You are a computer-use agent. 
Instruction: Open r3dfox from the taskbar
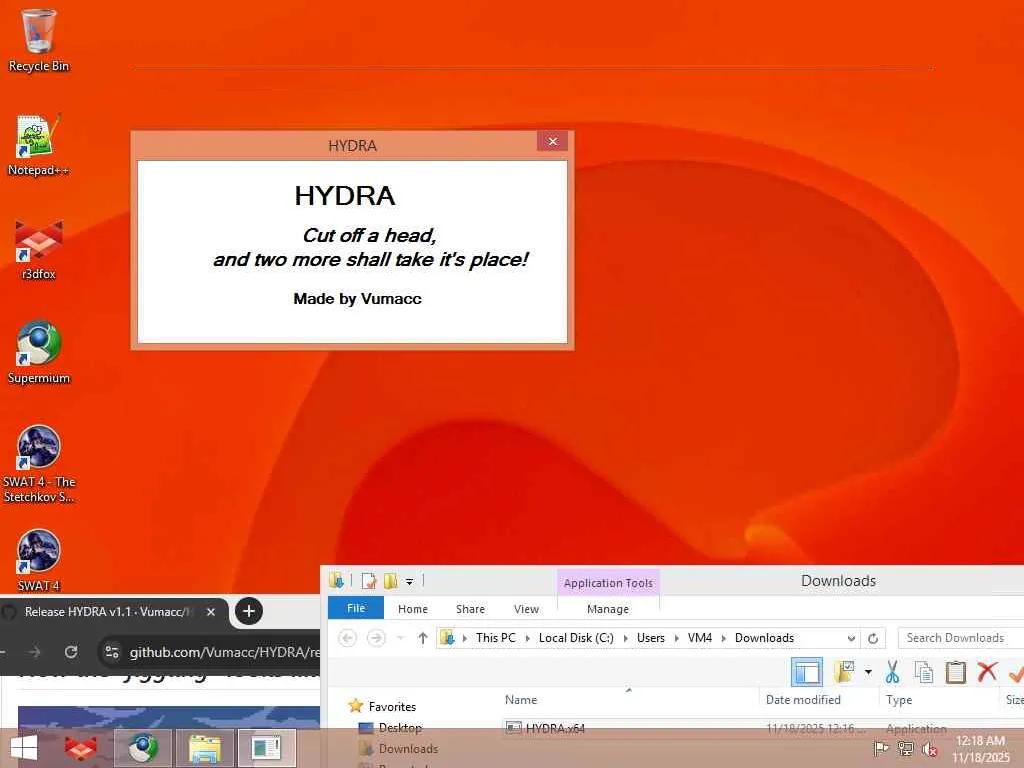click(80, 748)
